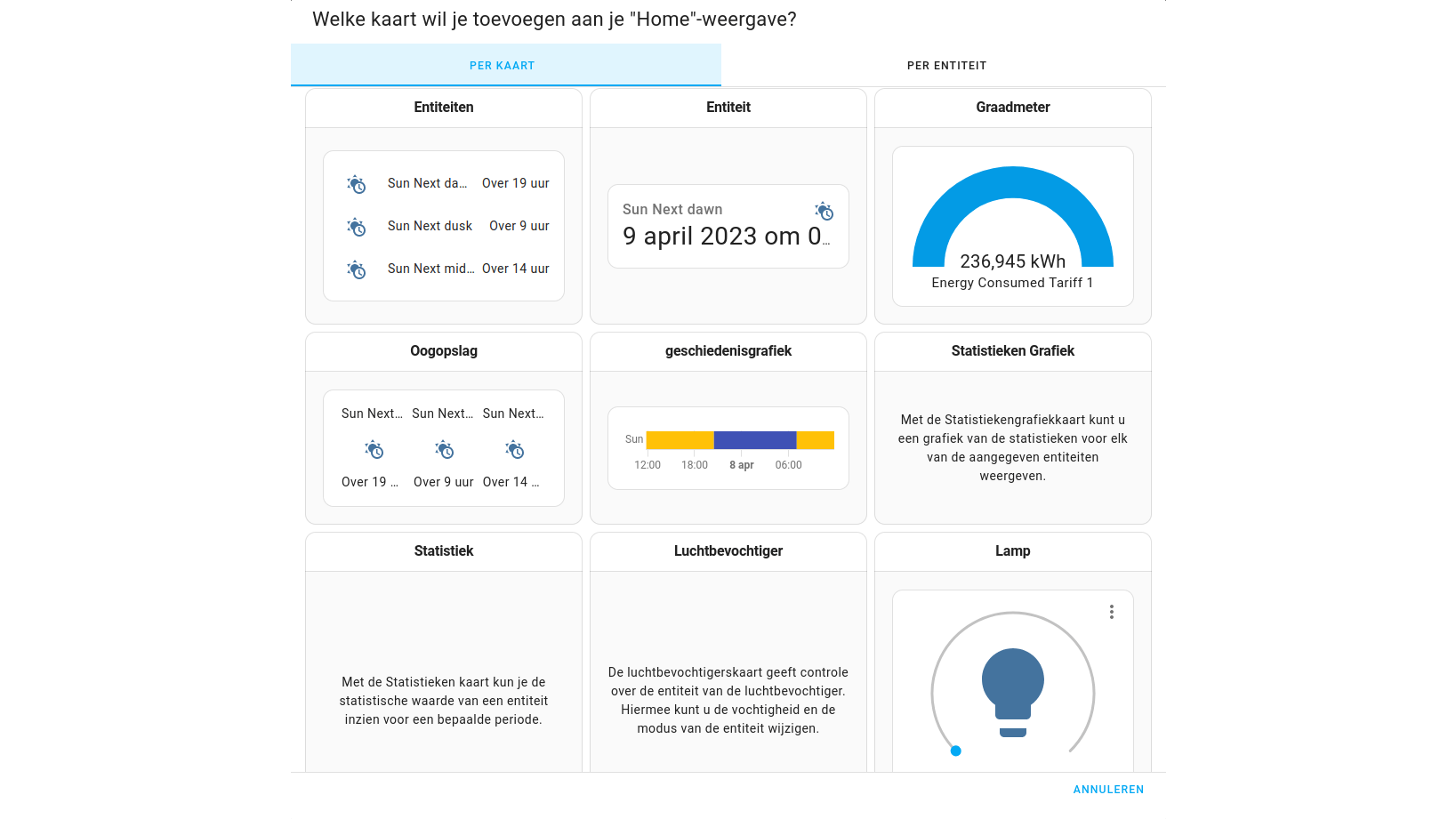The width and height of the screenshot is (1456, 819).
Task: Pick the Lamp card heading
Action: point(1013,550)
